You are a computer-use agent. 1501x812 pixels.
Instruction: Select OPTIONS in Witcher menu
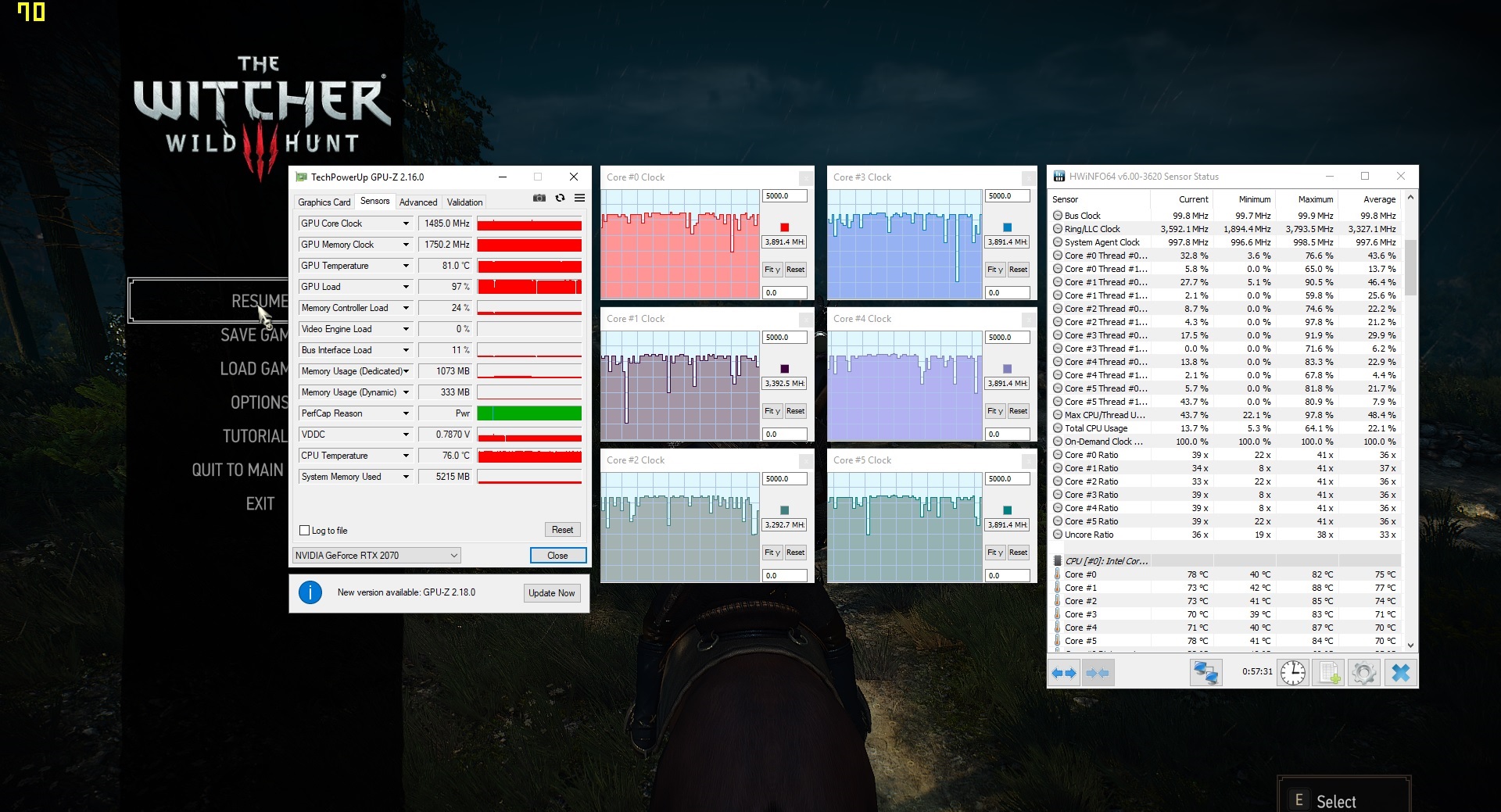259,402
